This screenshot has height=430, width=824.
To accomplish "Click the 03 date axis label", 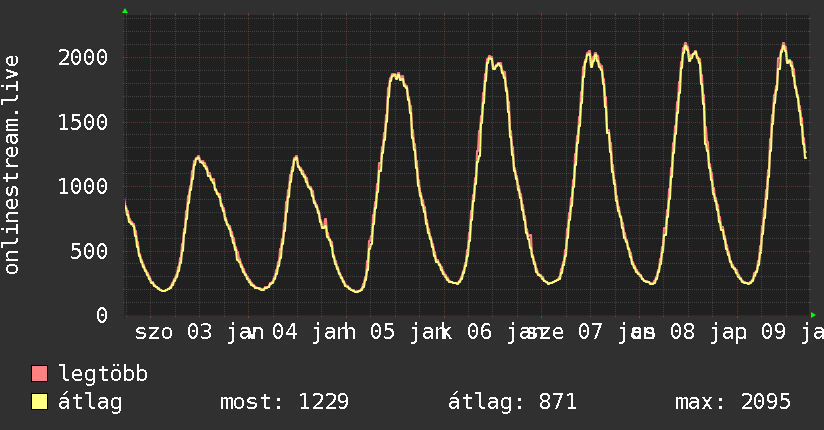I will [x=200, y=332].
